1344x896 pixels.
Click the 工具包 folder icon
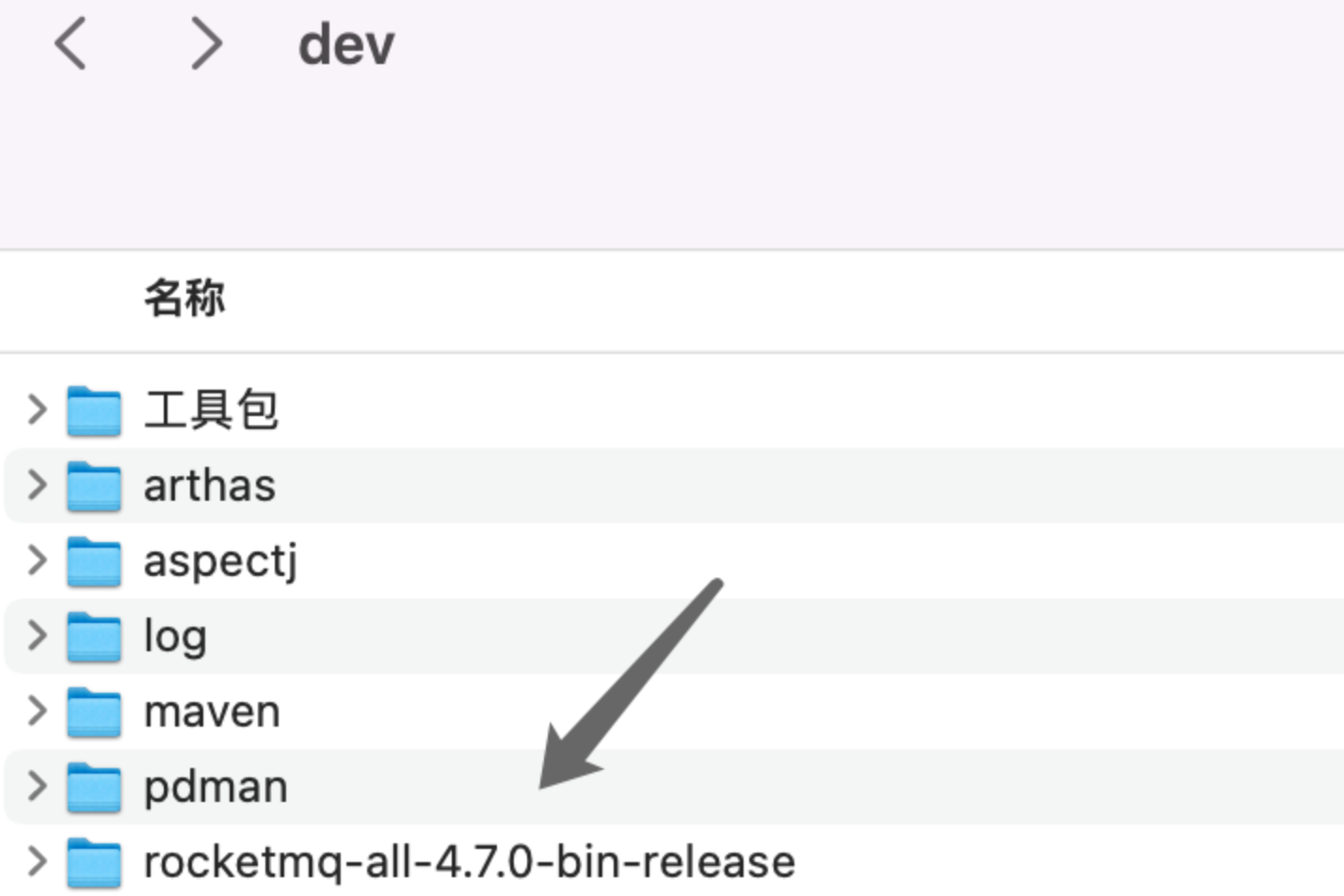[x=94, y=411]
